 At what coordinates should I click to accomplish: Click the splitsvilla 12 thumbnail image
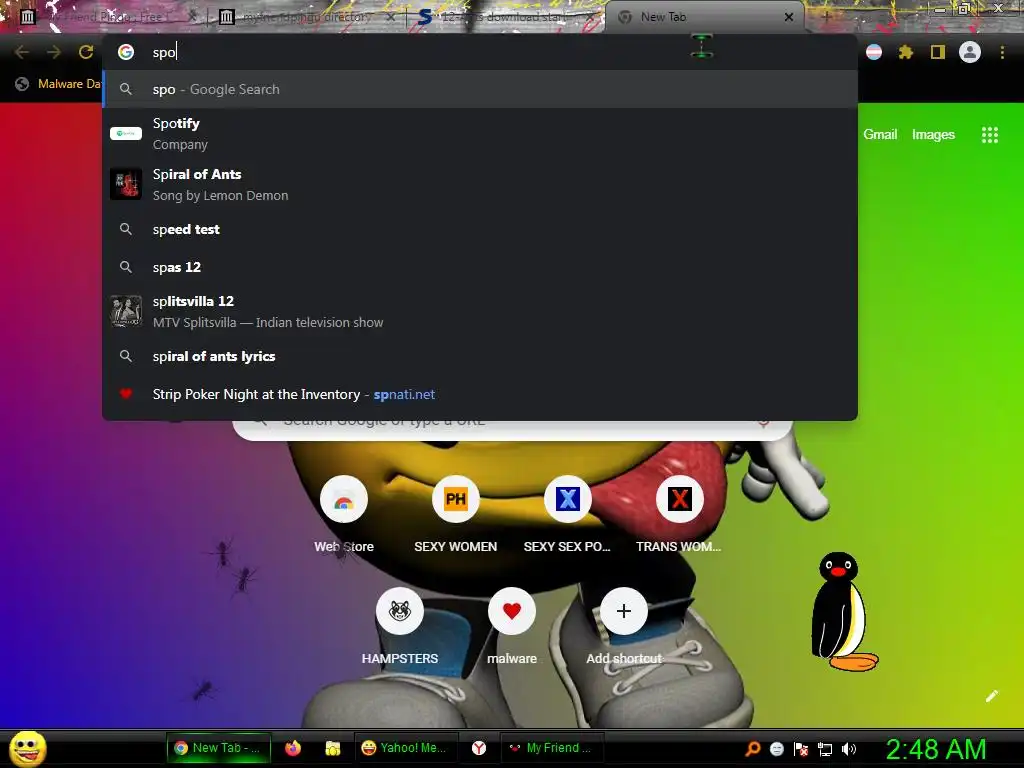click(126, 312)
